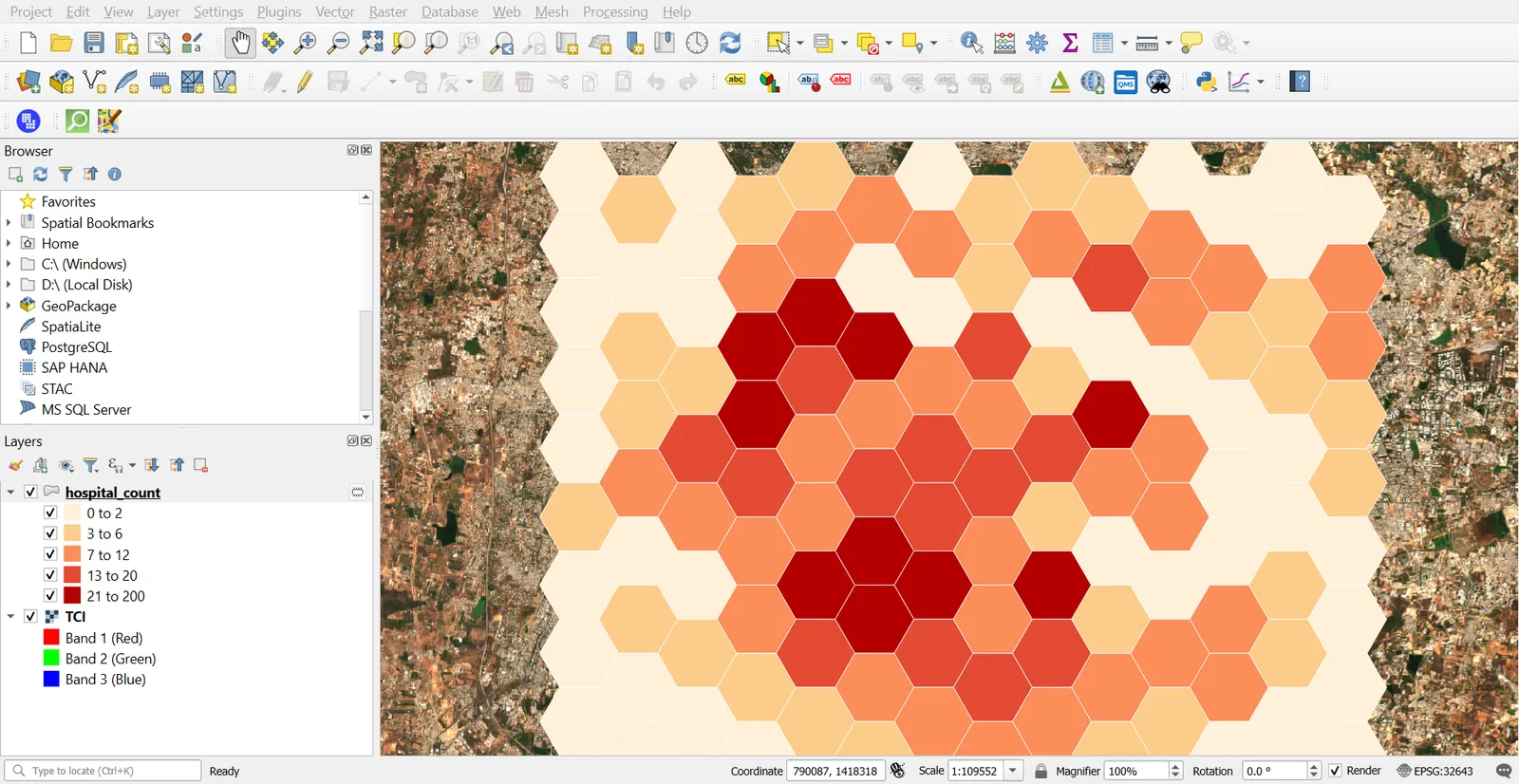This screenshot has width=1519, height=784.
Task: Open the Layer Styling panel brush icon
Action: [x=15, y=465]
